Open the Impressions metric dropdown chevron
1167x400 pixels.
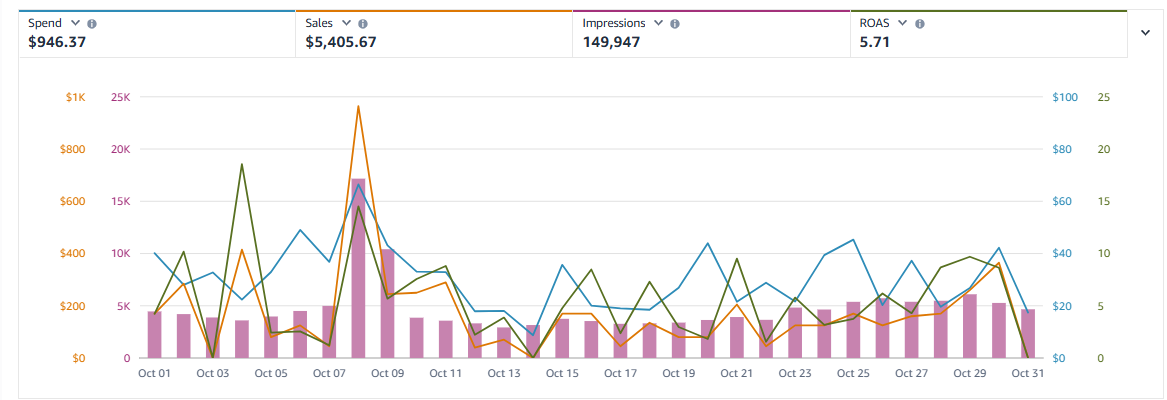click(x=658, y=23)
